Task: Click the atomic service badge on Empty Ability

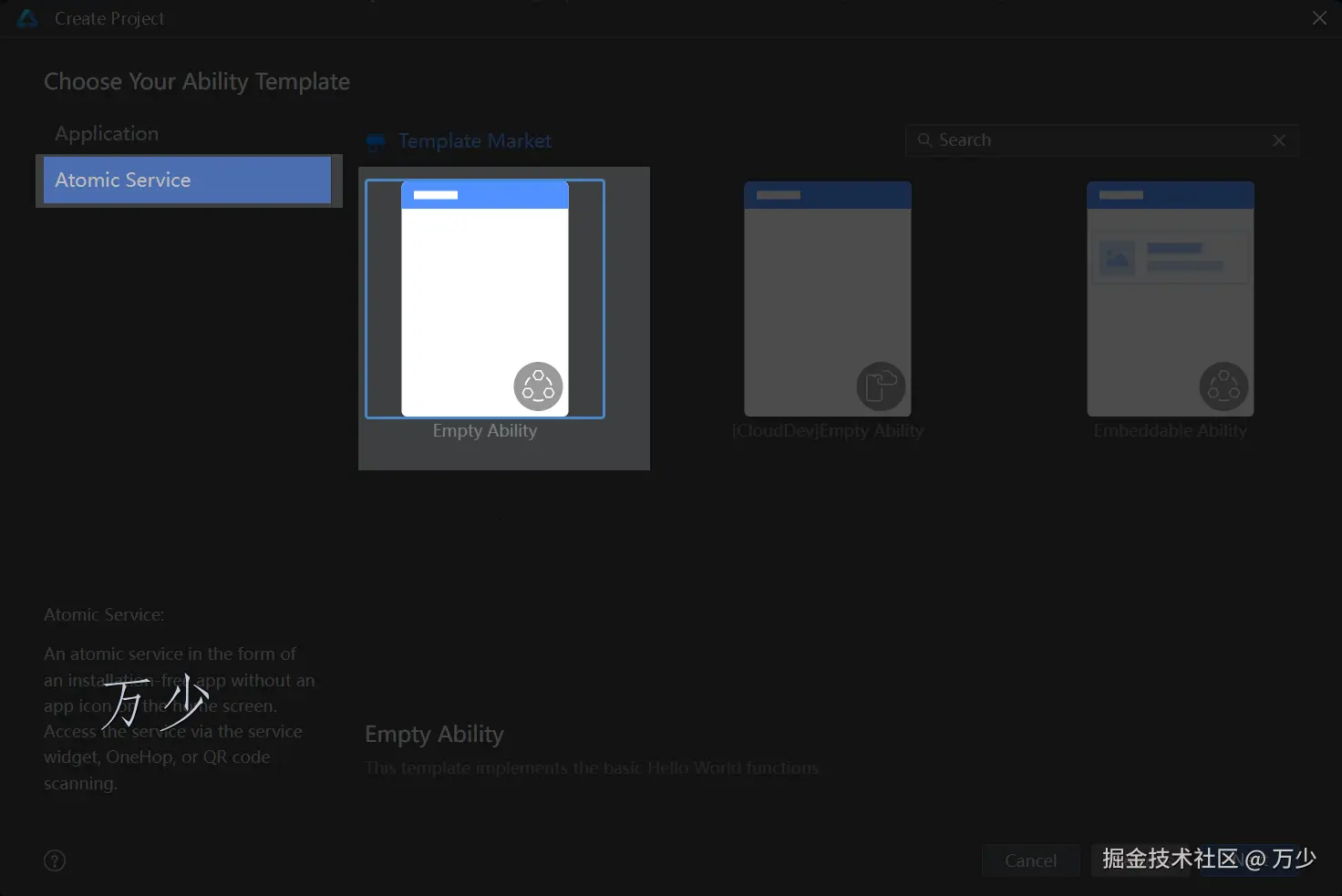Action: click(538, 386)
